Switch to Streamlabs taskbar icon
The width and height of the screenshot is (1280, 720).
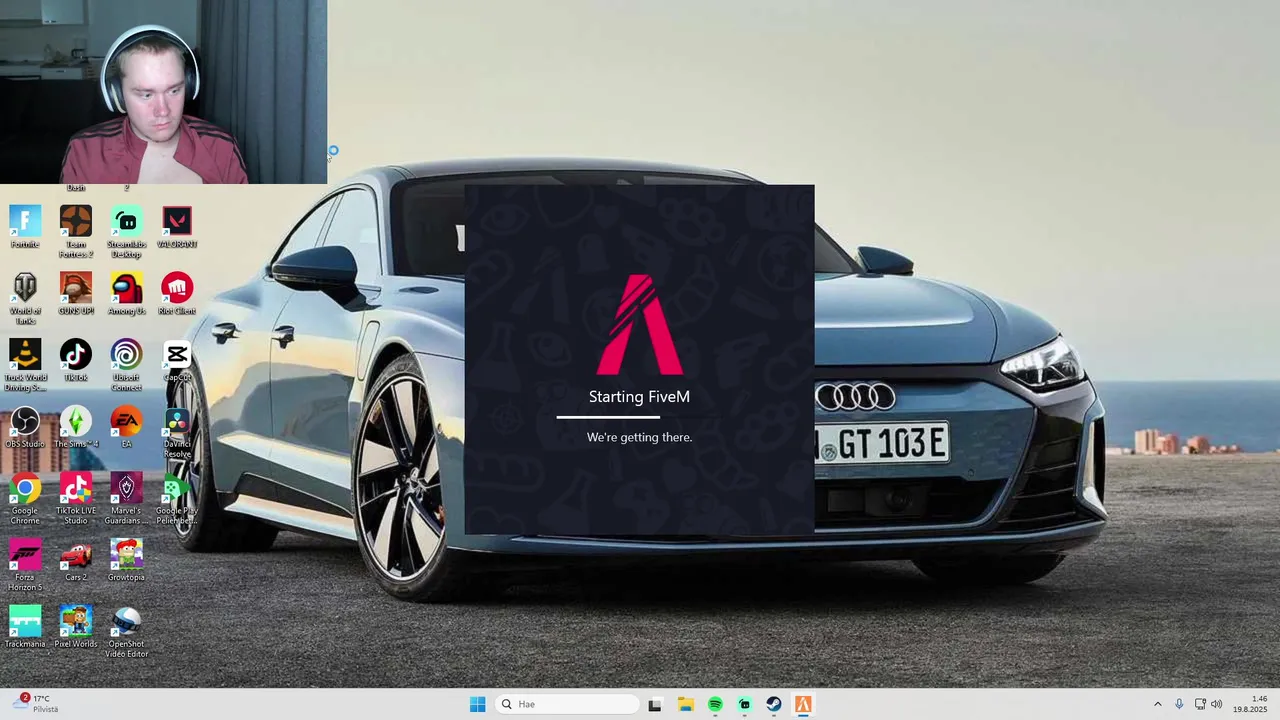[x=744, y=704]
